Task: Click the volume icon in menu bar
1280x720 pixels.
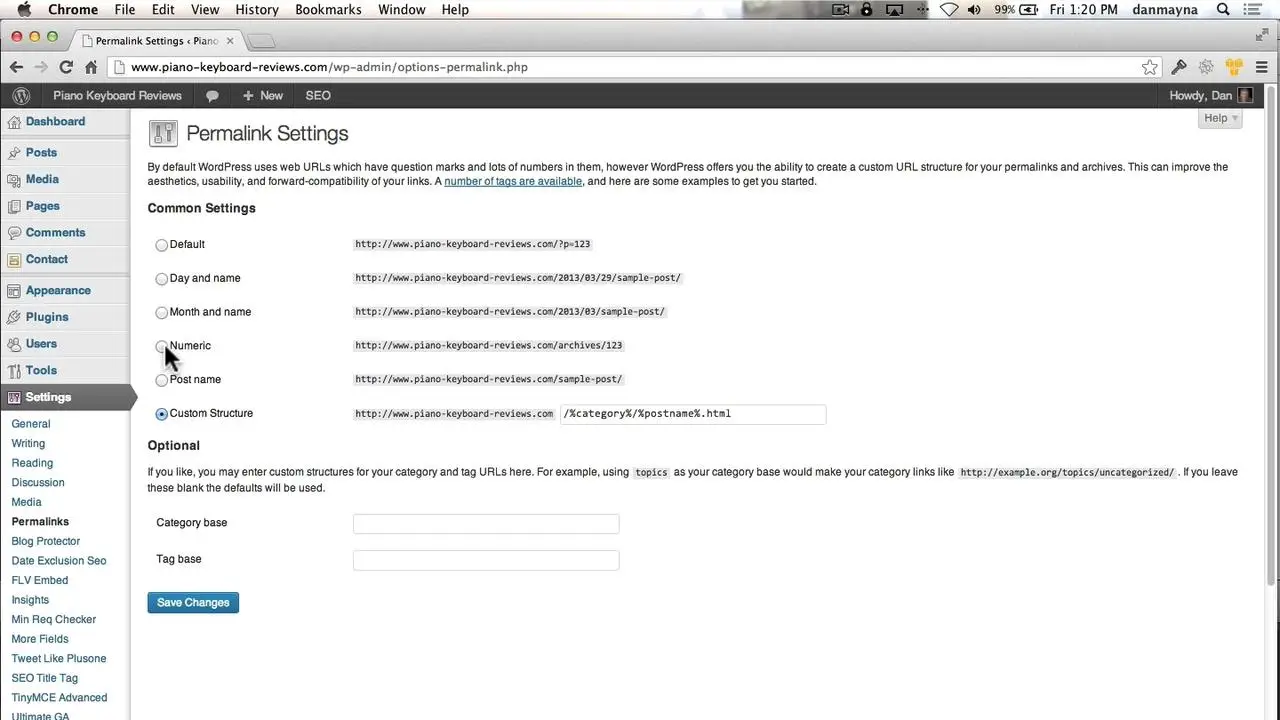Action: (x=975, y=10)
